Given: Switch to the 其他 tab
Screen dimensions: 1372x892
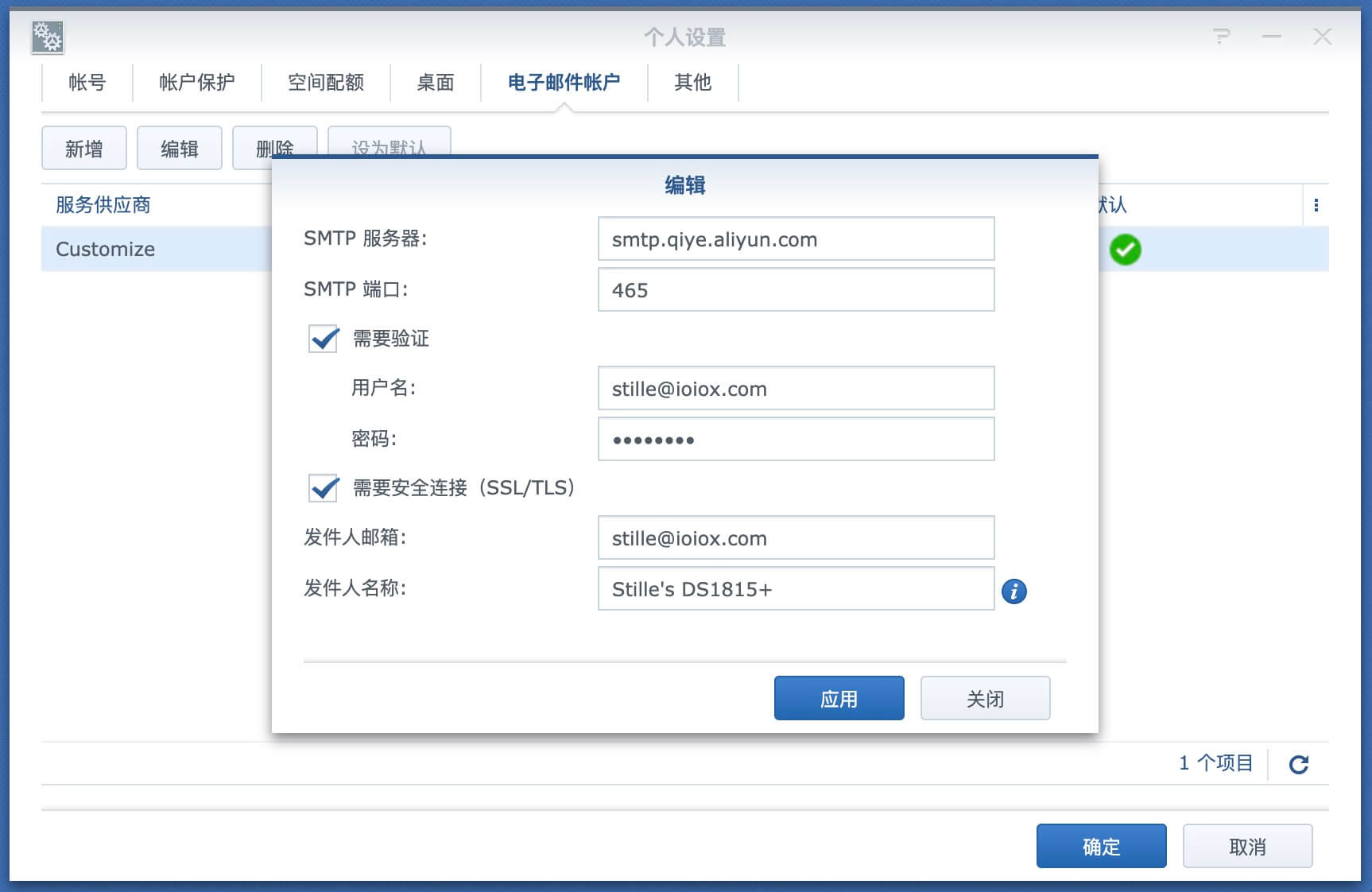Looking at the screenshot, I should pyautogui.click(x=693, y=83).
